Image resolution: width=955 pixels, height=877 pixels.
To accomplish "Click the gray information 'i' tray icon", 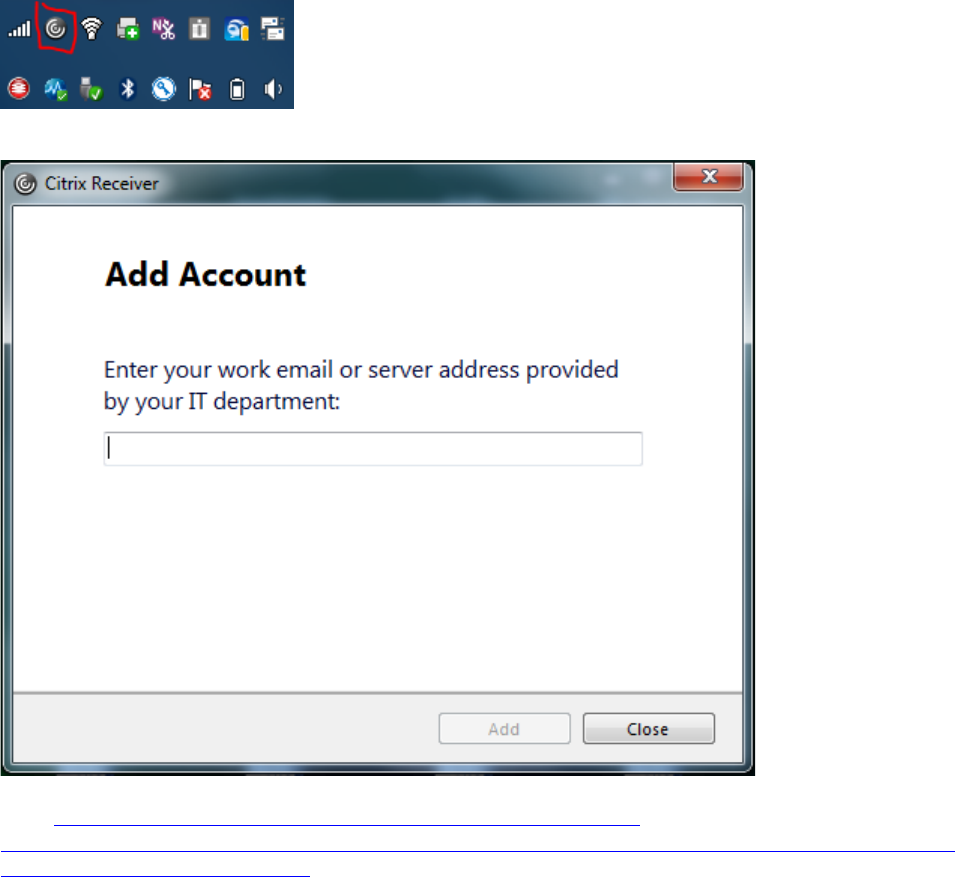I will (x=200, y=29).
